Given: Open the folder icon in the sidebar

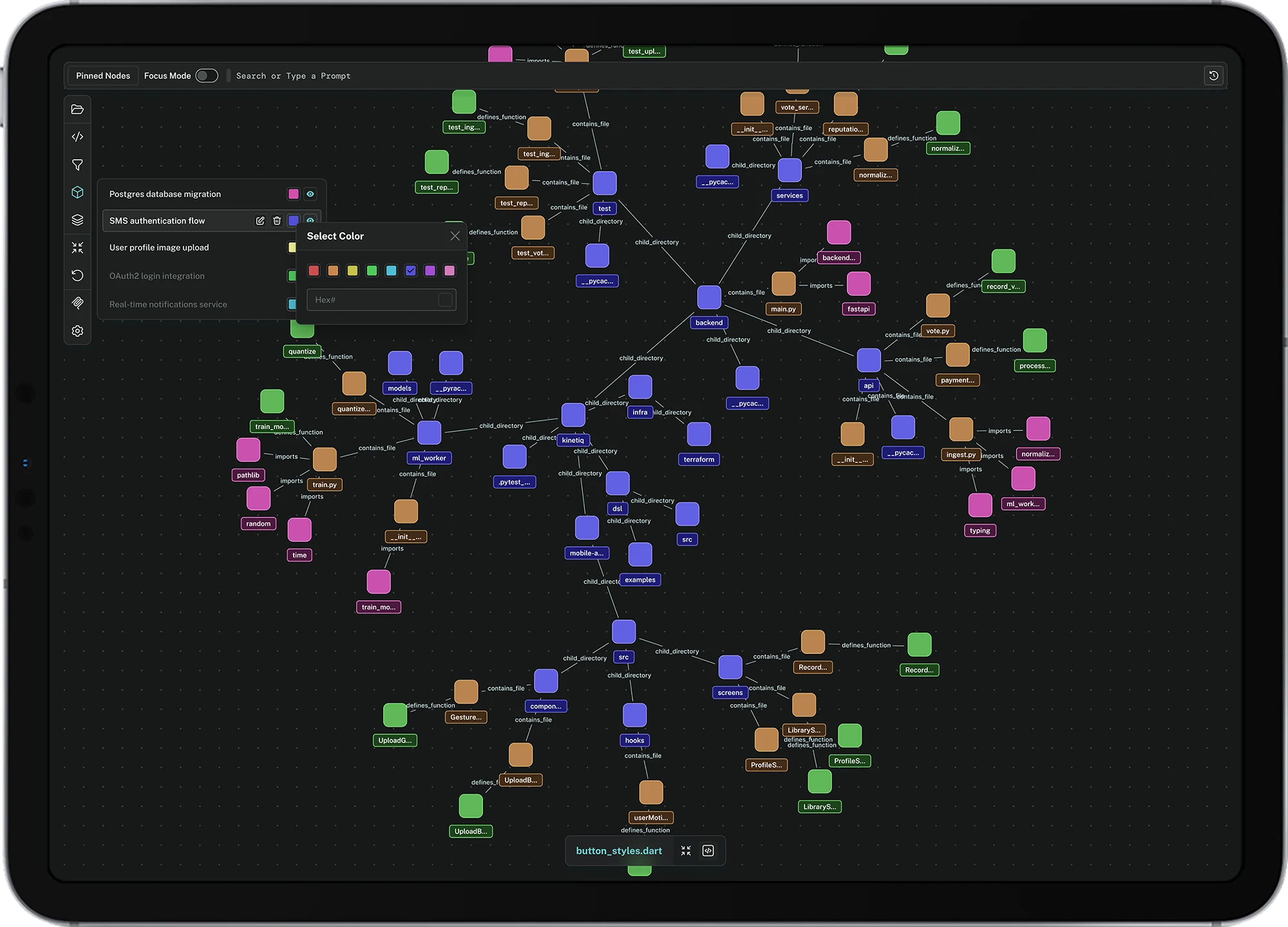Looking at the screenshot, I should (77, 110).
